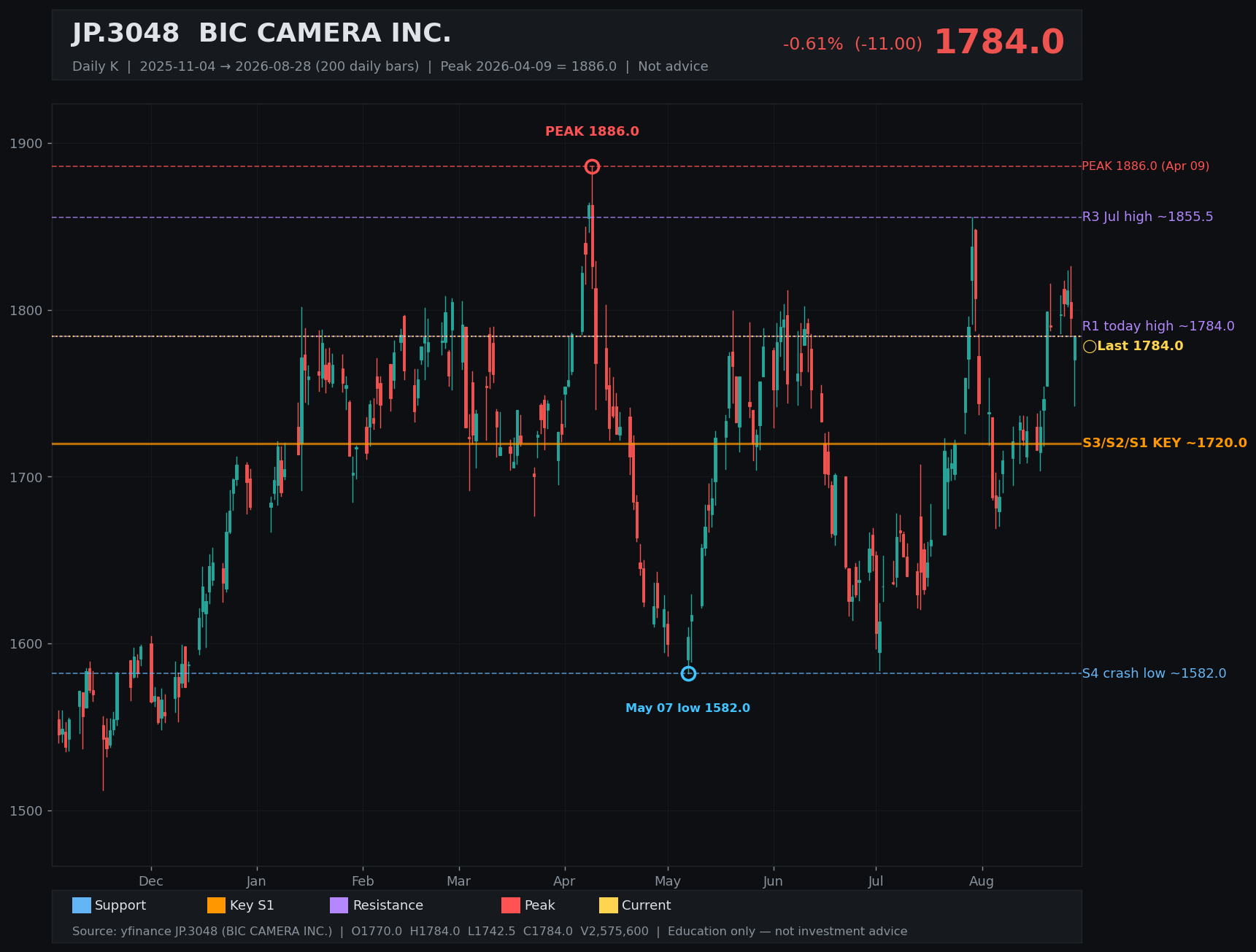The image size is (1256, 952).
Task: Click the 'Peak' legend label
Action: 540,905
